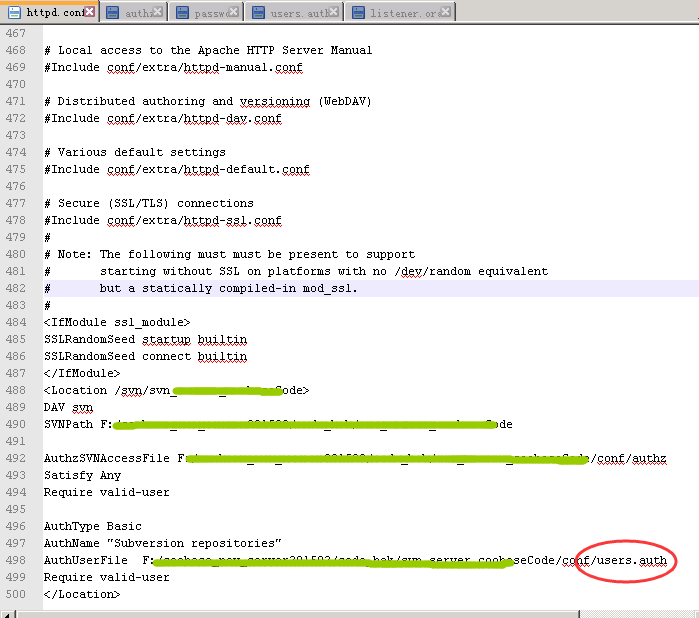Click line number 488 in the margin

[x=16, y=390]
